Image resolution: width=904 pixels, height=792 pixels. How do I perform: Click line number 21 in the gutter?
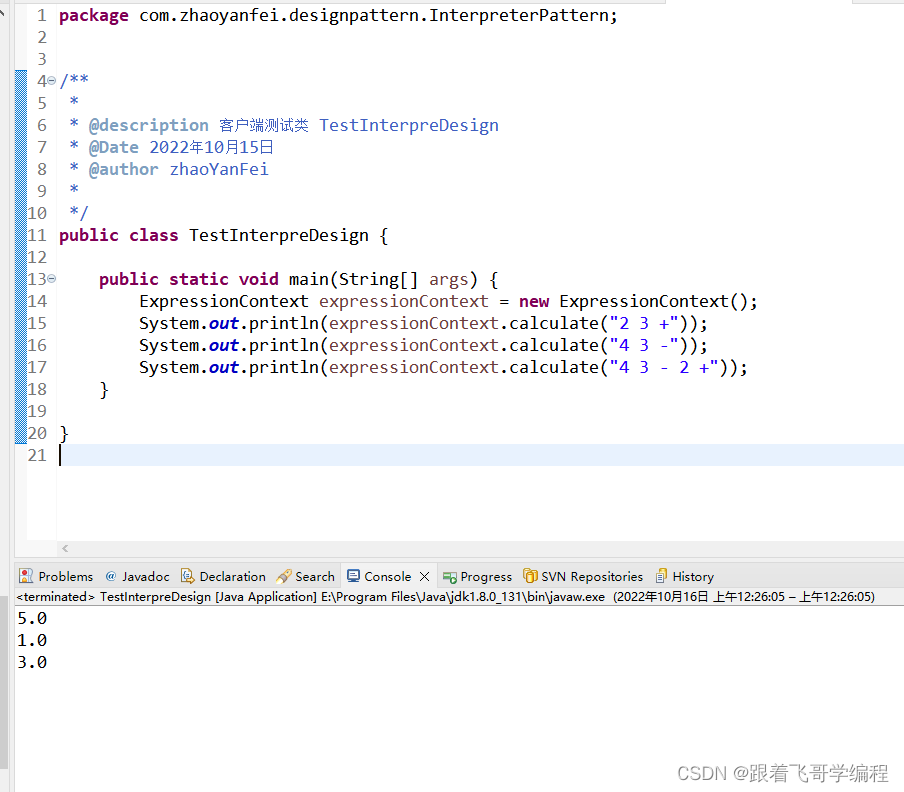point(37,455)
